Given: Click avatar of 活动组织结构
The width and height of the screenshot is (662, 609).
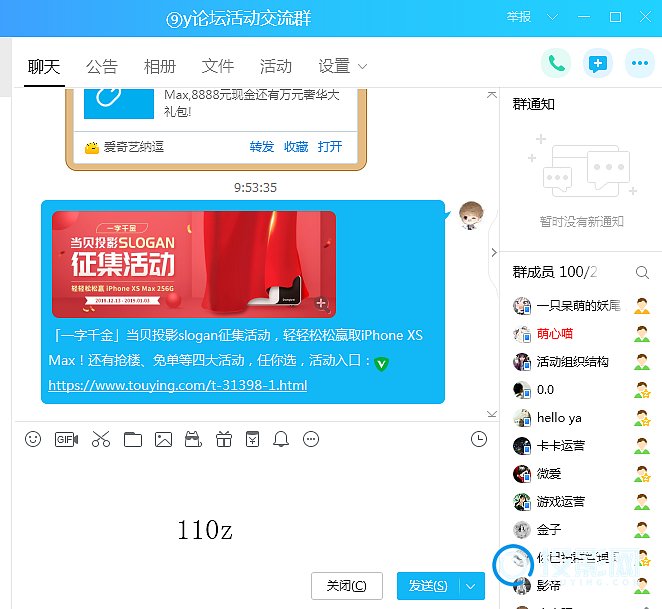Looking at the screenshot, I should (522, 362).
